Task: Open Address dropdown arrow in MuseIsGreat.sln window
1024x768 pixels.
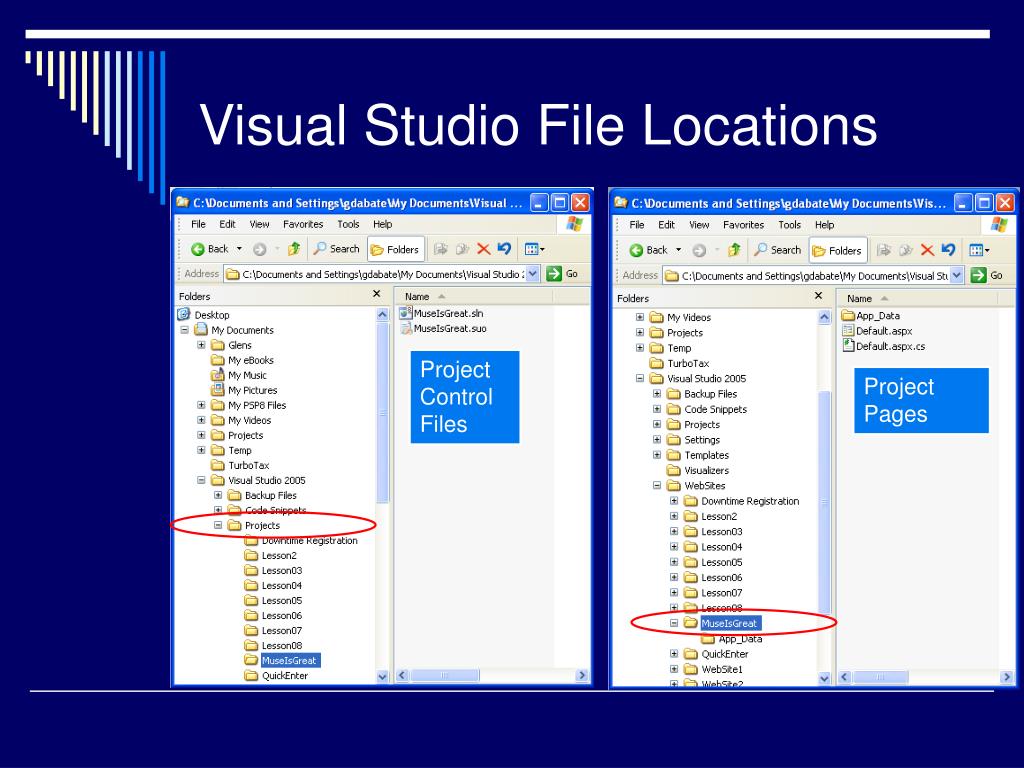Action: [x=534, y=274]
